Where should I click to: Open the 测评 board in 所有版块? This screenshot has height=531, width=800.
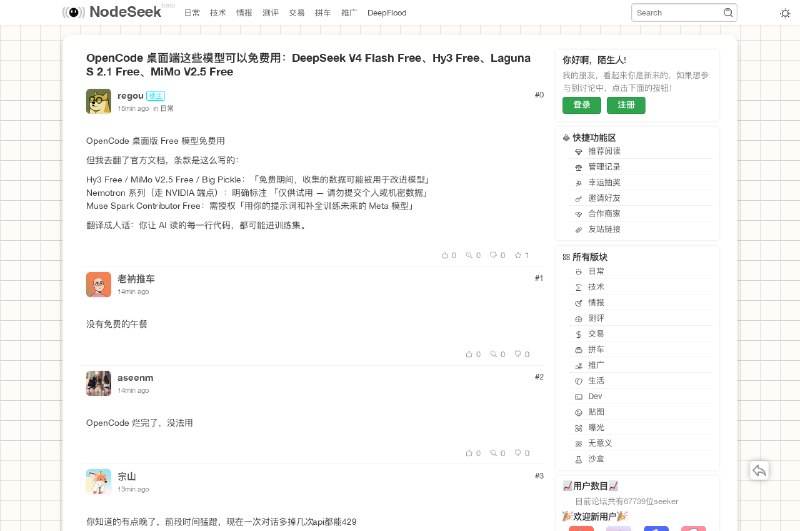(x=596, y=318)
